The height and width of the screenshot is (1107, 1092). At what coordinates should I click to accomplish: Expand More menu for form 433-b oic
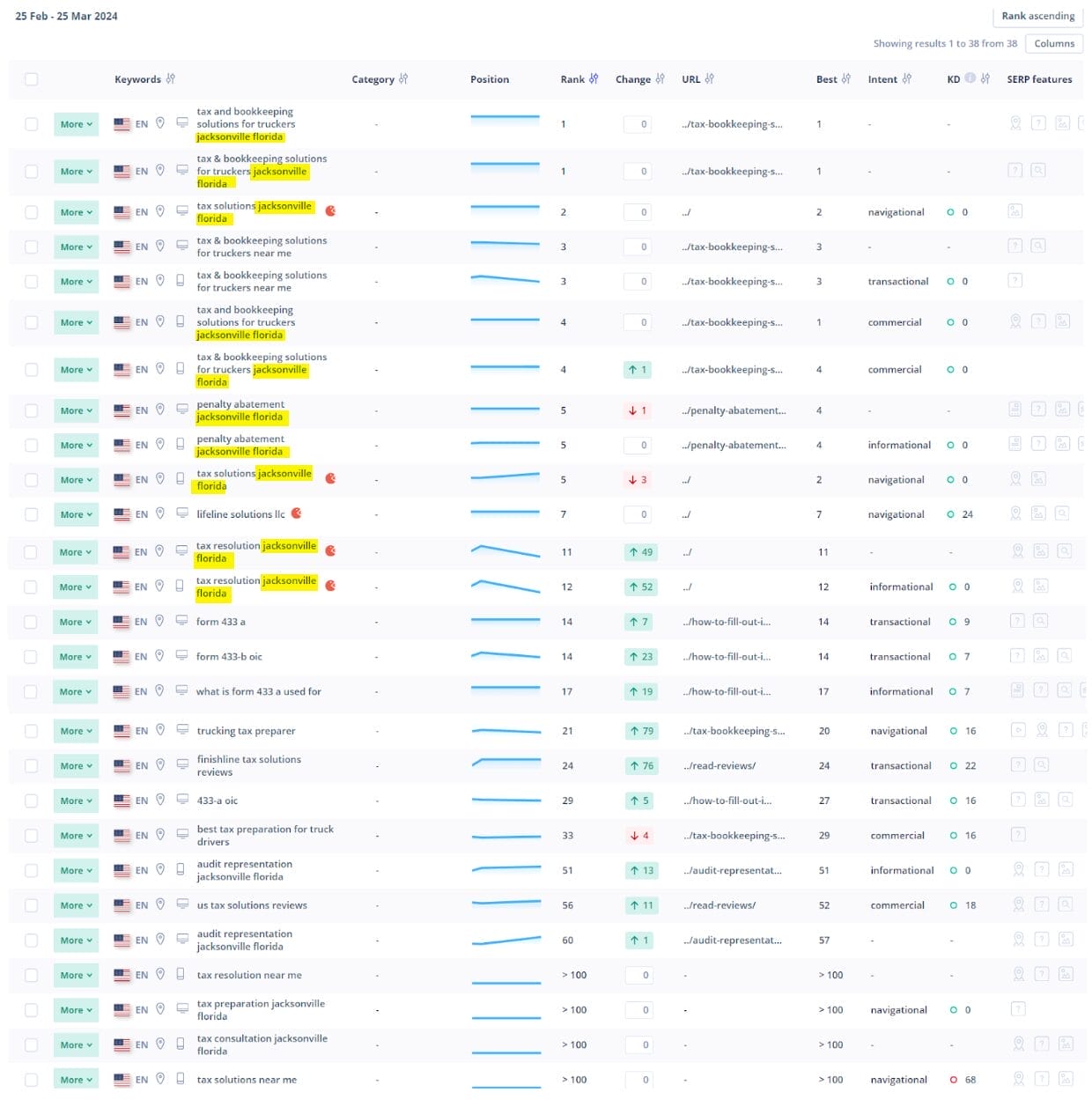click(76, 657)
